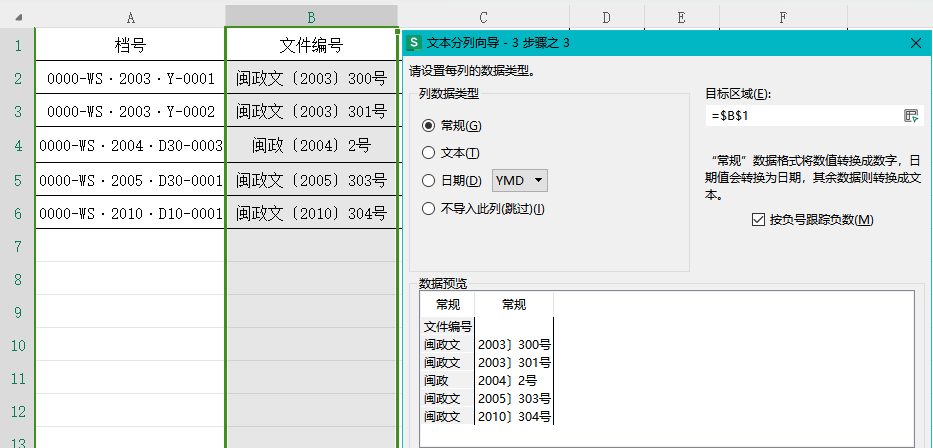Select the 日期(D) data type option
The width and height of the screenshot is (933, 448).
click(452, 180)
